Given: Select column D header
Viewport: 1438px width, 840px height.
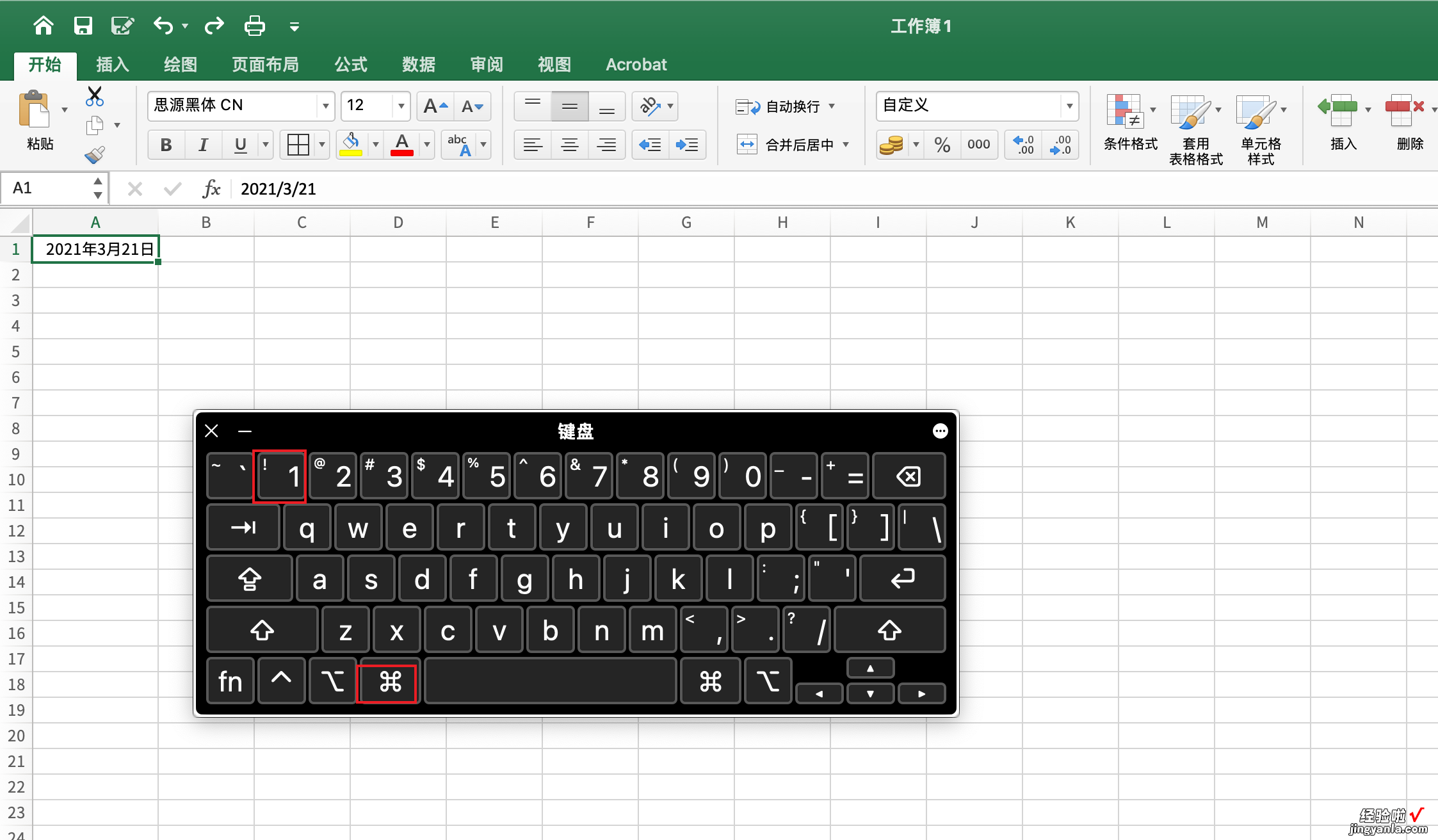Looking at the screenshot, I should (x=398, y=222).
